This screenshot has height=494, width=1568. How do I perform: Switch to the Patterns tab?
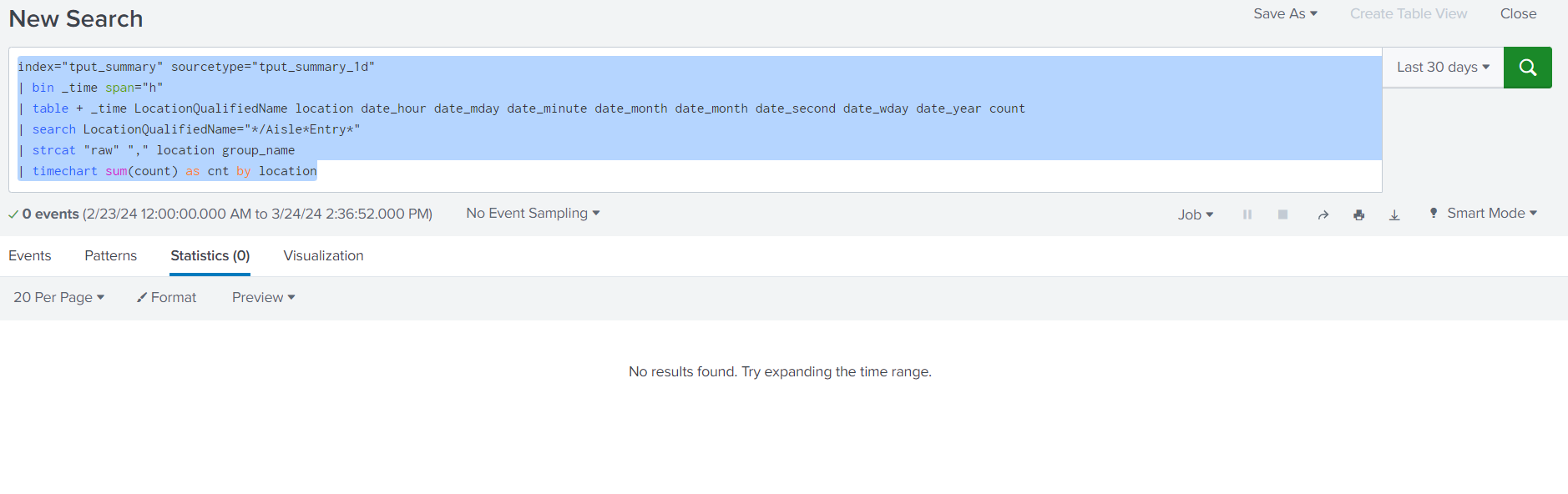[x=110, y=255]
